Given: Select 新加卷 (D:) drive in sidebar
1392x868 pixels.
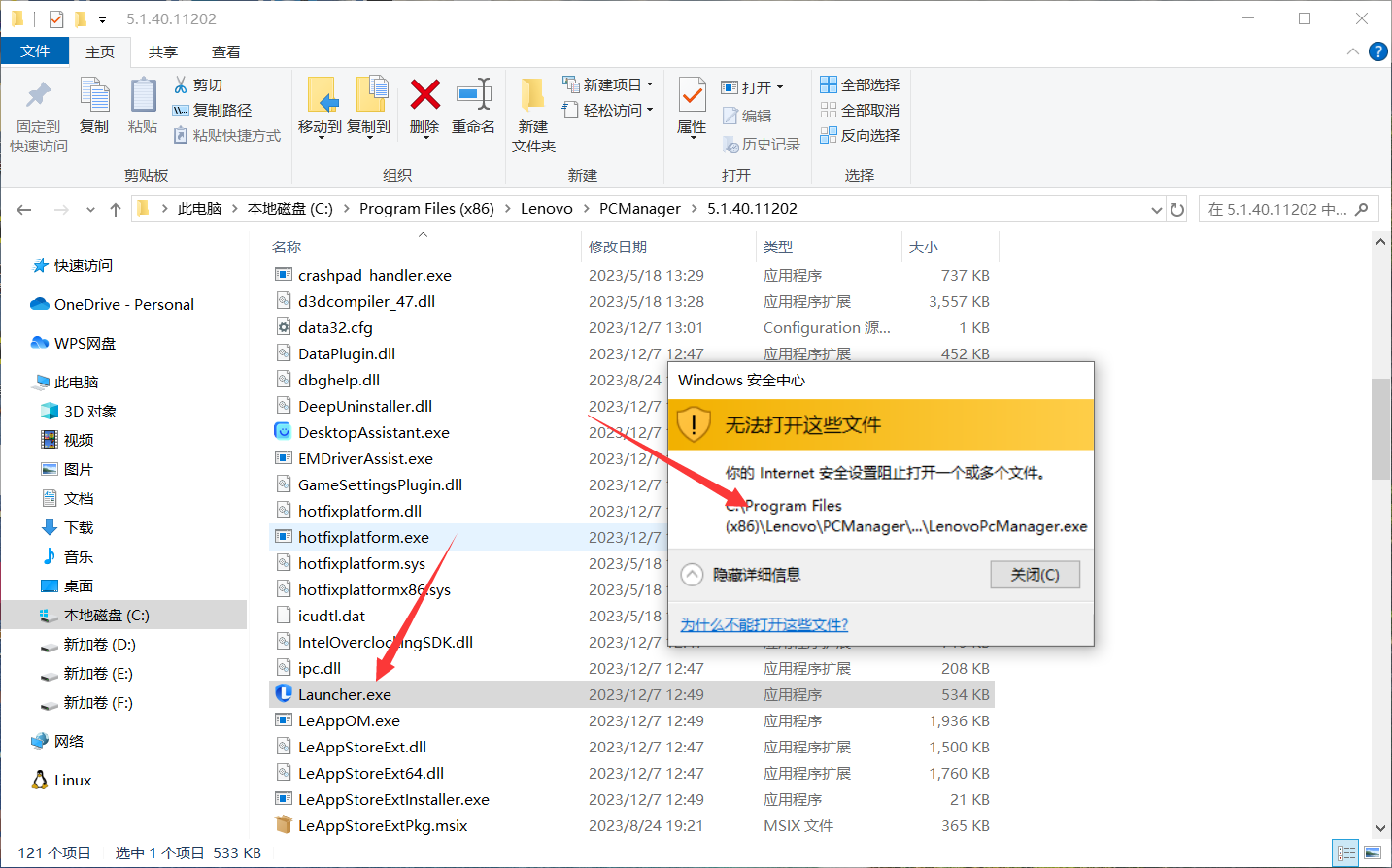Looking at the screenshot, I should click(88, 644).
